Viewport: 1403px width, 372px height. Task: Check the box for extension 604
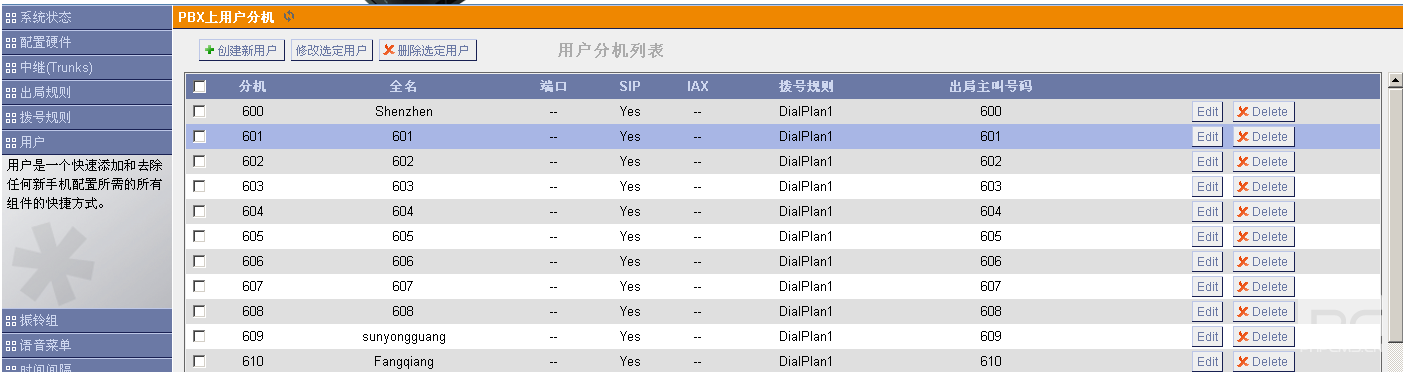(200, 211)
